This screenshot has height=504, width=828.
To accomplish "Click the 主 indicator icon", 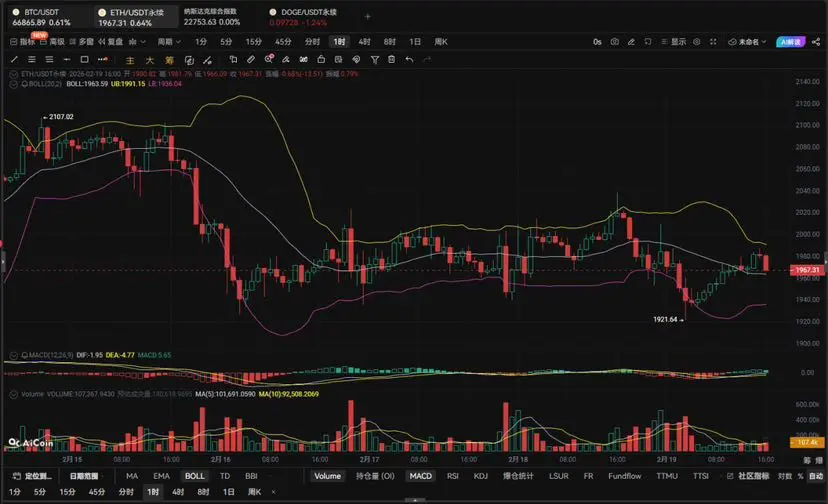I will (130, 60).
